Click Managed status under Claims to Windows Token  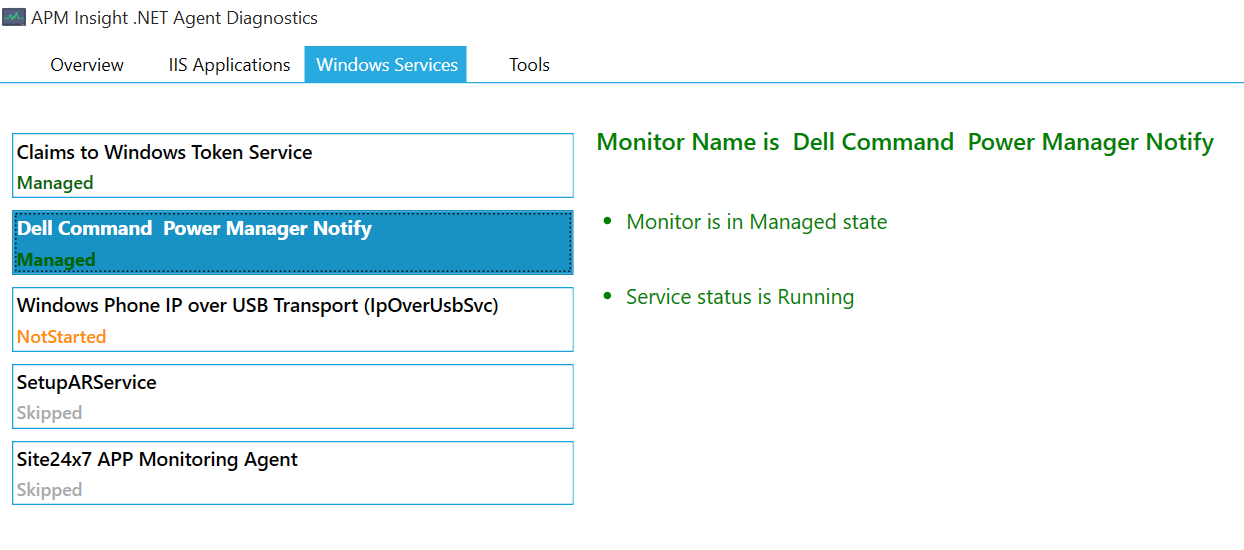[x=55, y=183]
